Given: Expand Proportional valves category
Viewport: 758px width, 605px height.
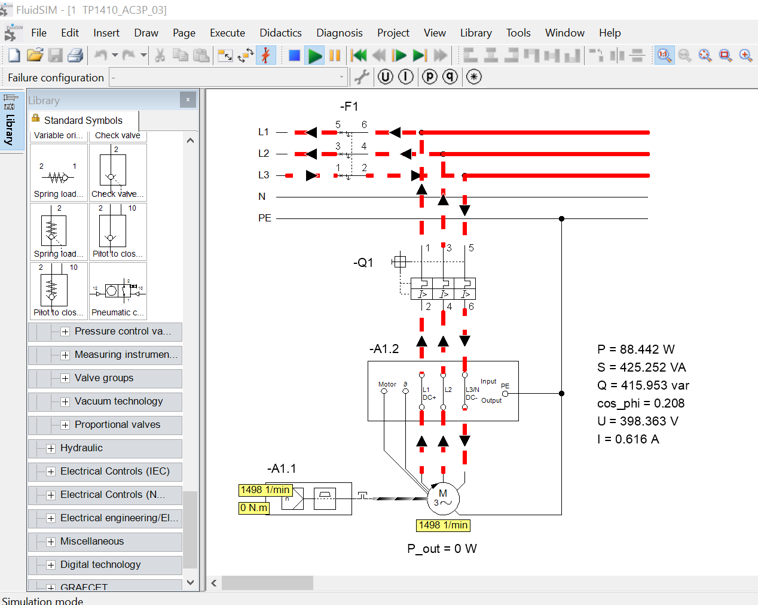Looking at the screenshot, I should (x=65, y=425).
